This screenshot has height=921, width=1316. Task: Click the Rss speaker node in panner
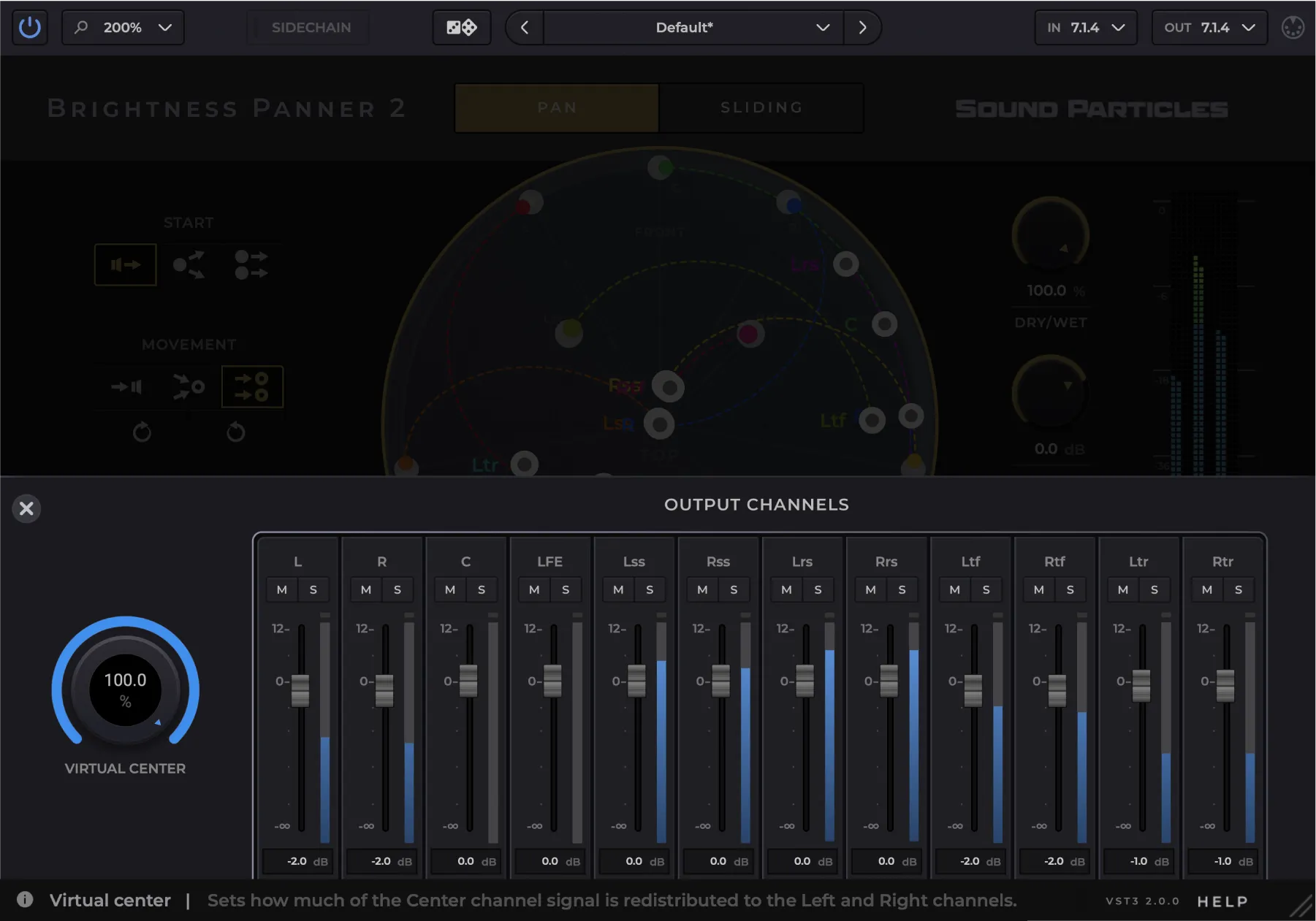(668, 386)
